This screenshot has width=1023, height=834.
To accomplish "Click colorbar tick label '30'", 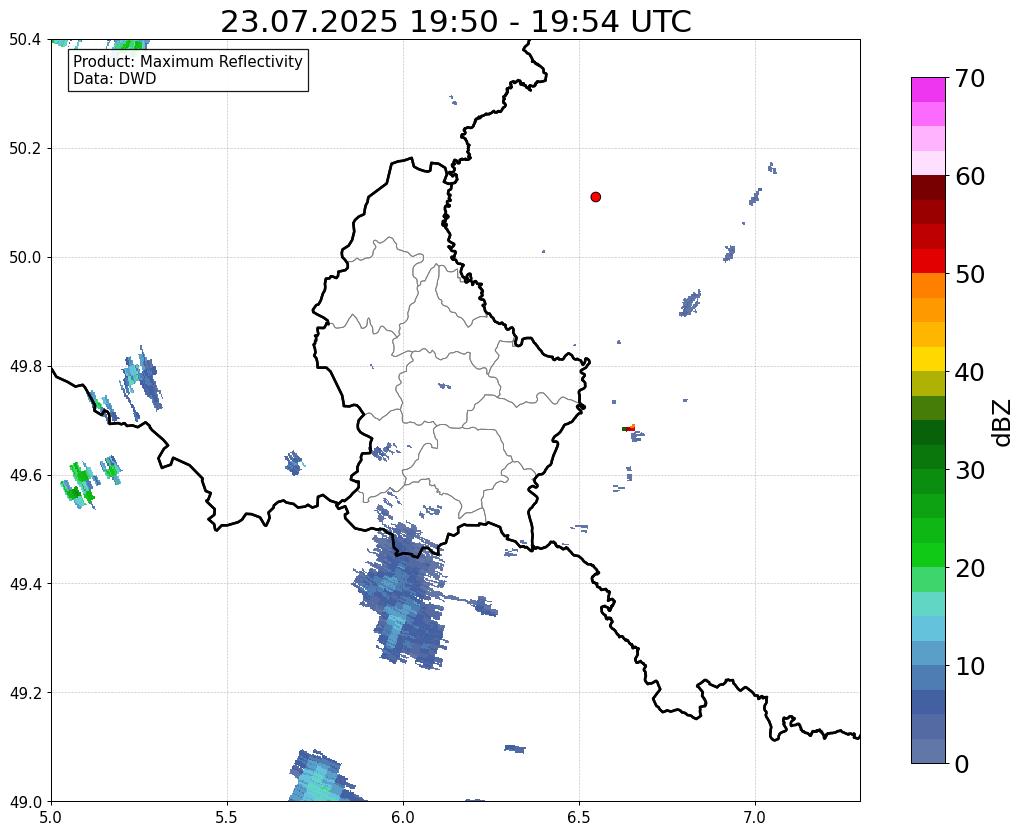I will point(970,470).
